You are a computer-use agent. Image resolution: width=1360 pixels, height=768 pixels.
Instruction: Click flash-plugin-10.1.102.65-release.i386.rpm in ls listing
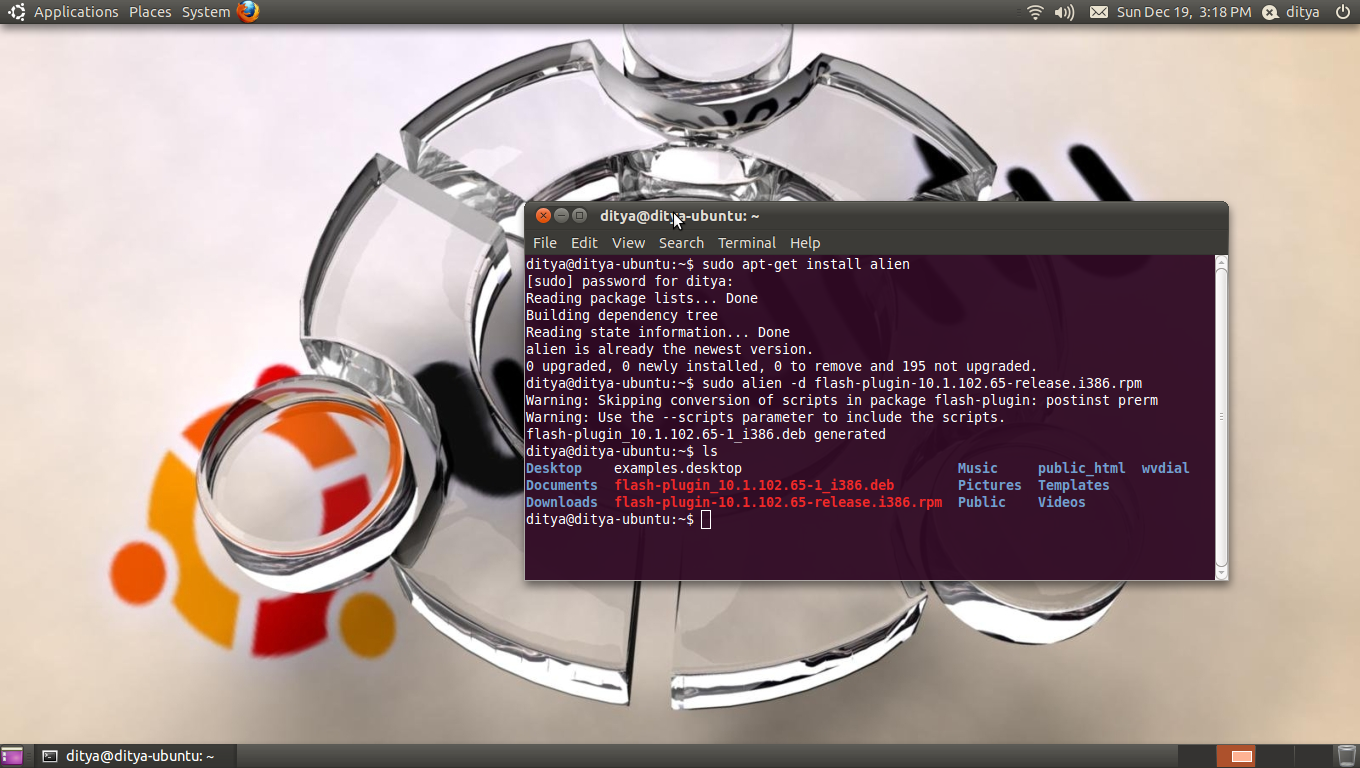[x=778, y=502]
